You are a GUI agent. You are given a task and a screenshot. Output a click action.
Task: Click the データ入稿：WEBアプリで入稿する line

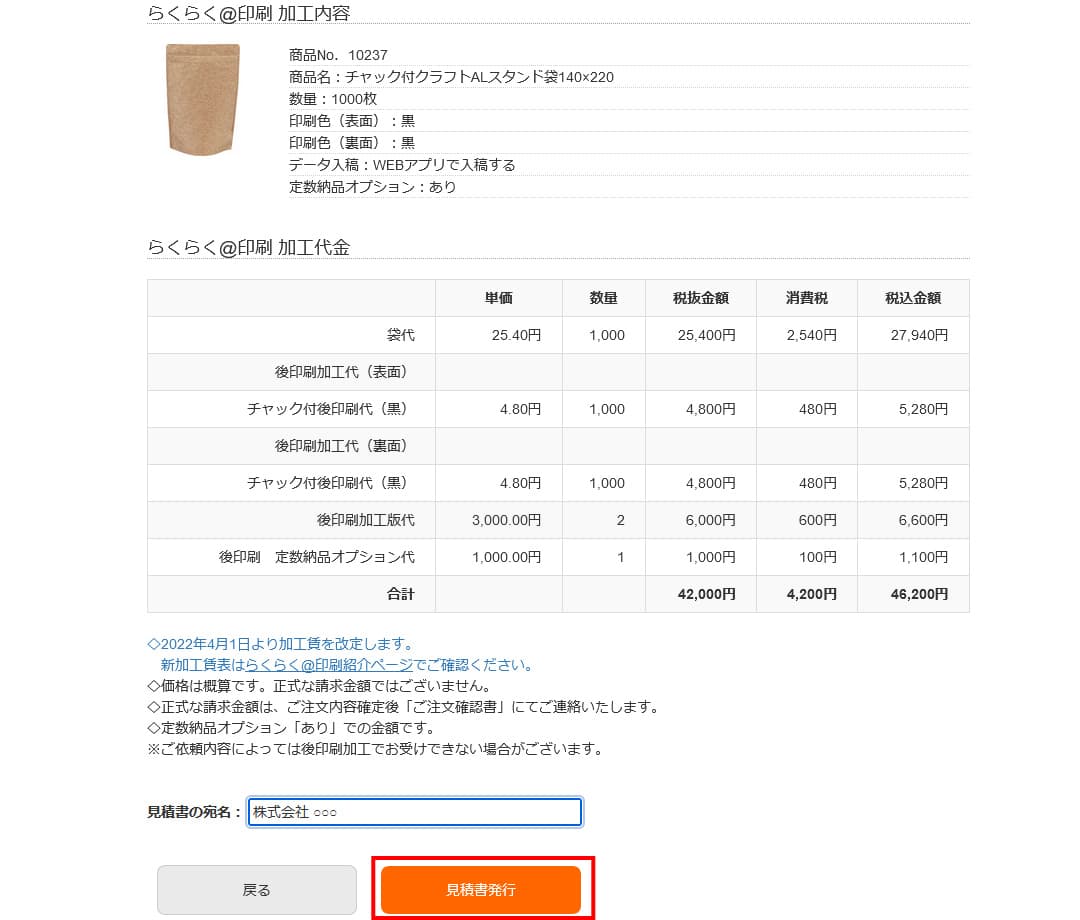(402, 165)
